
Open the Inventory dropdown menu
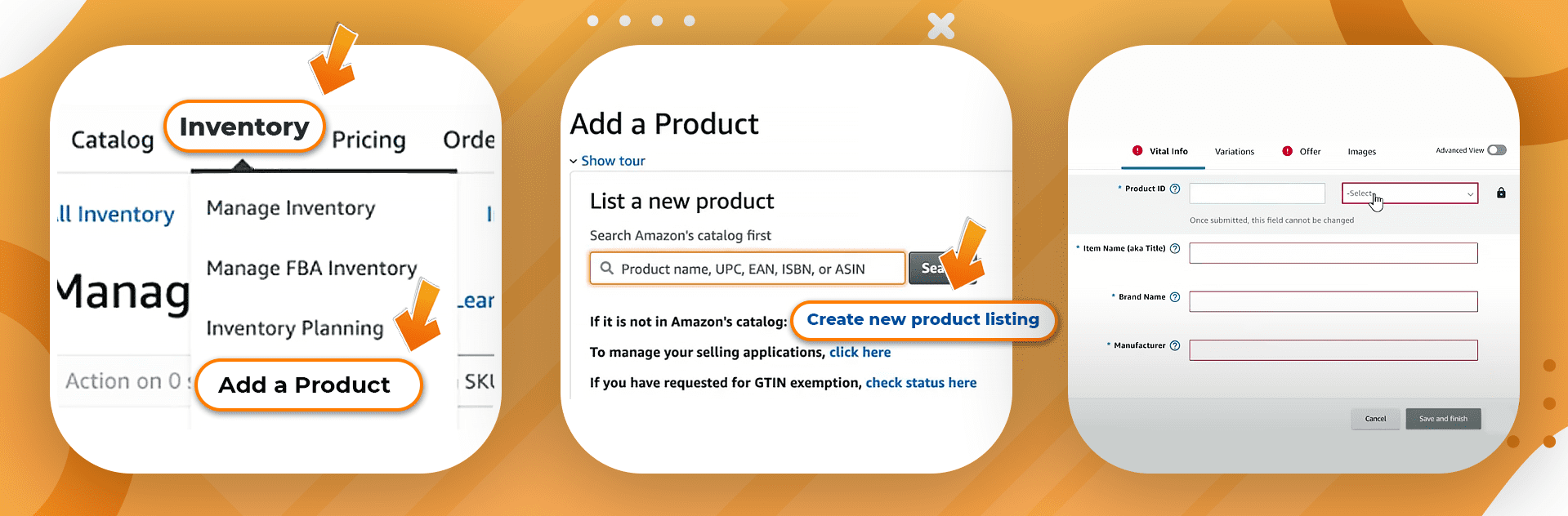pyautogui.click(x=244, y=127)
